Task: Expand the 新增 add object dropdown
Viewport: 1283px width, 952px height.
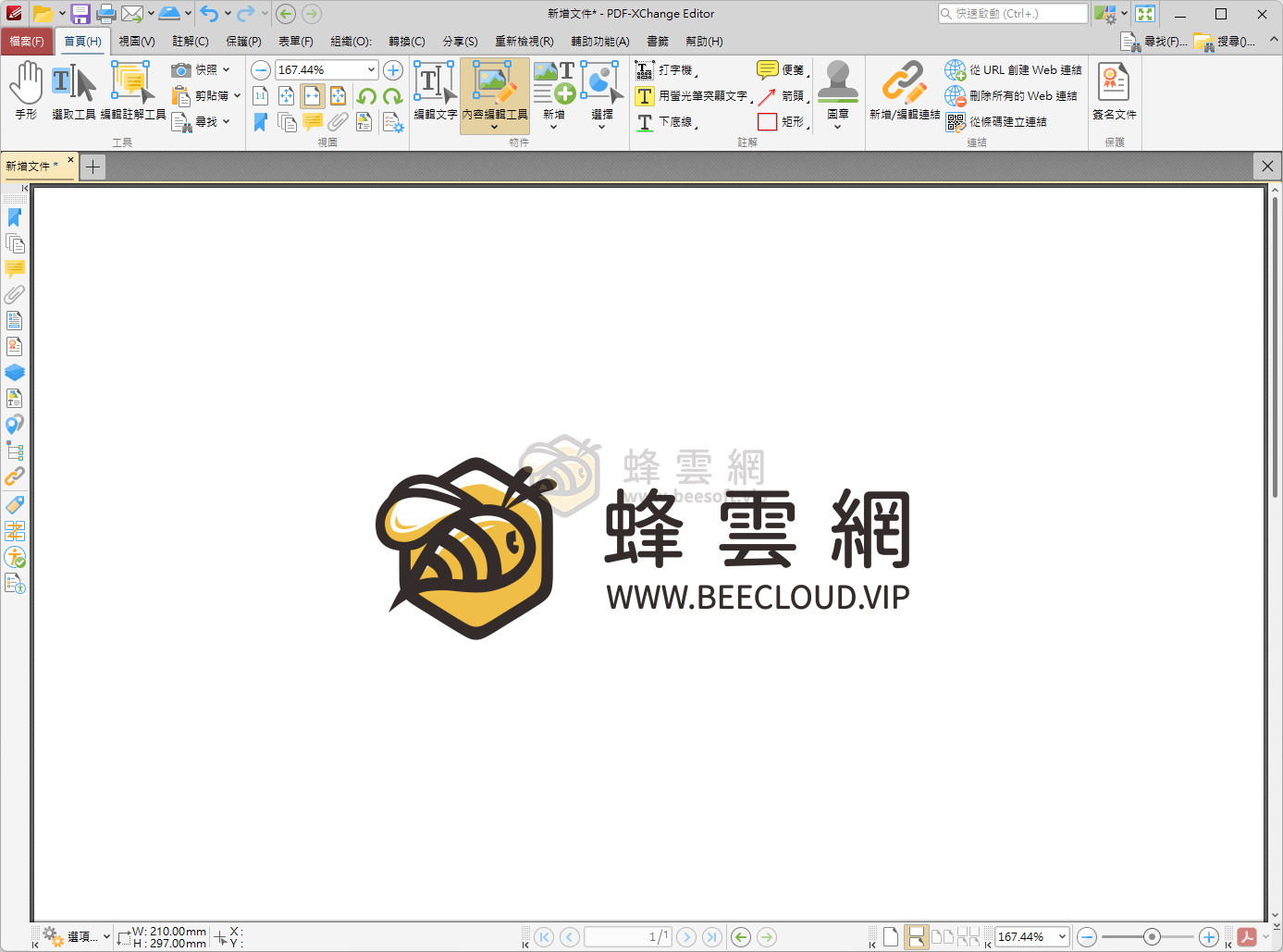Action: click(x=554, y=127)
